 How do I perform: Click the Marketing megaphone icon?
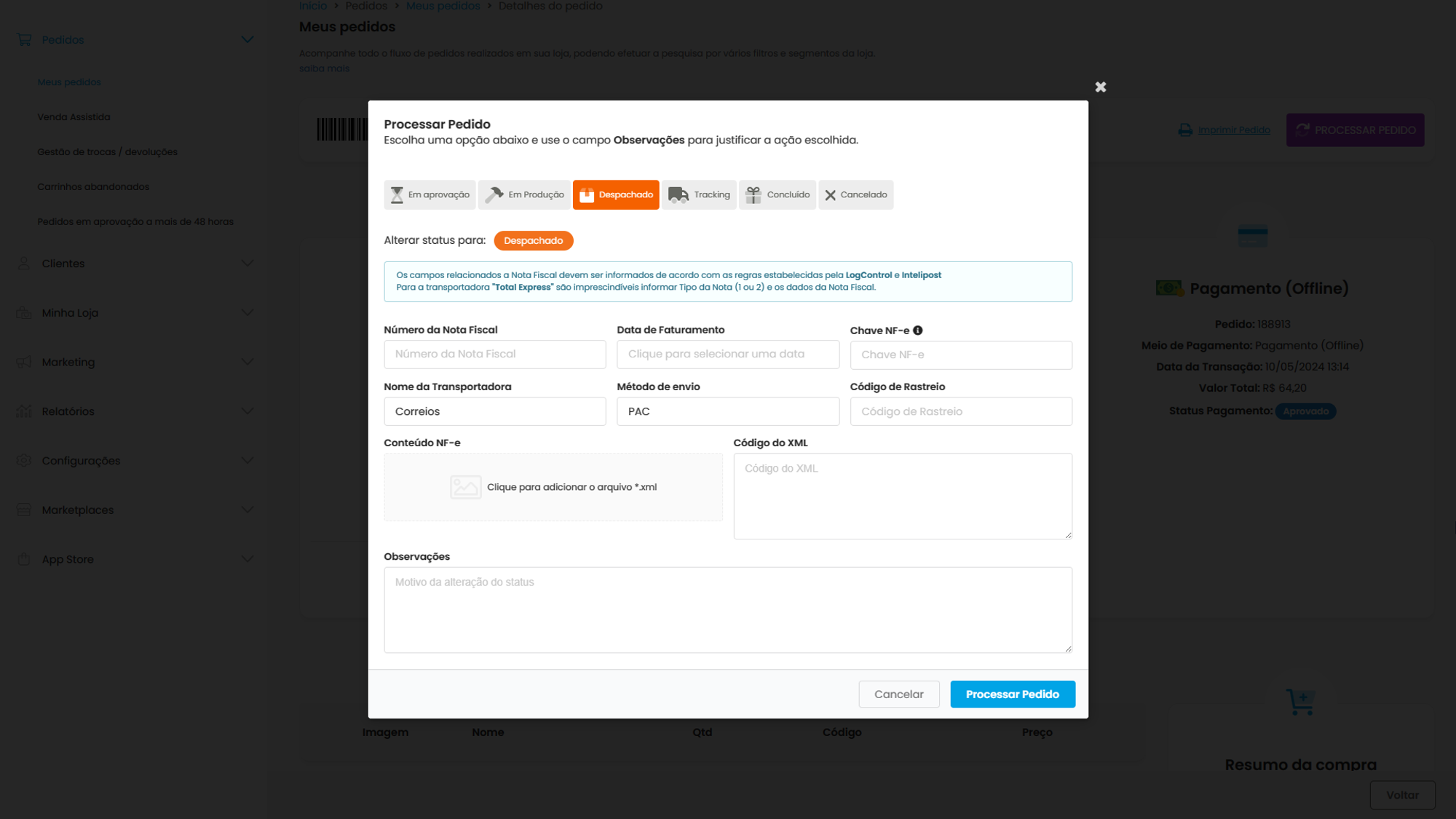[x=24, y=362]
